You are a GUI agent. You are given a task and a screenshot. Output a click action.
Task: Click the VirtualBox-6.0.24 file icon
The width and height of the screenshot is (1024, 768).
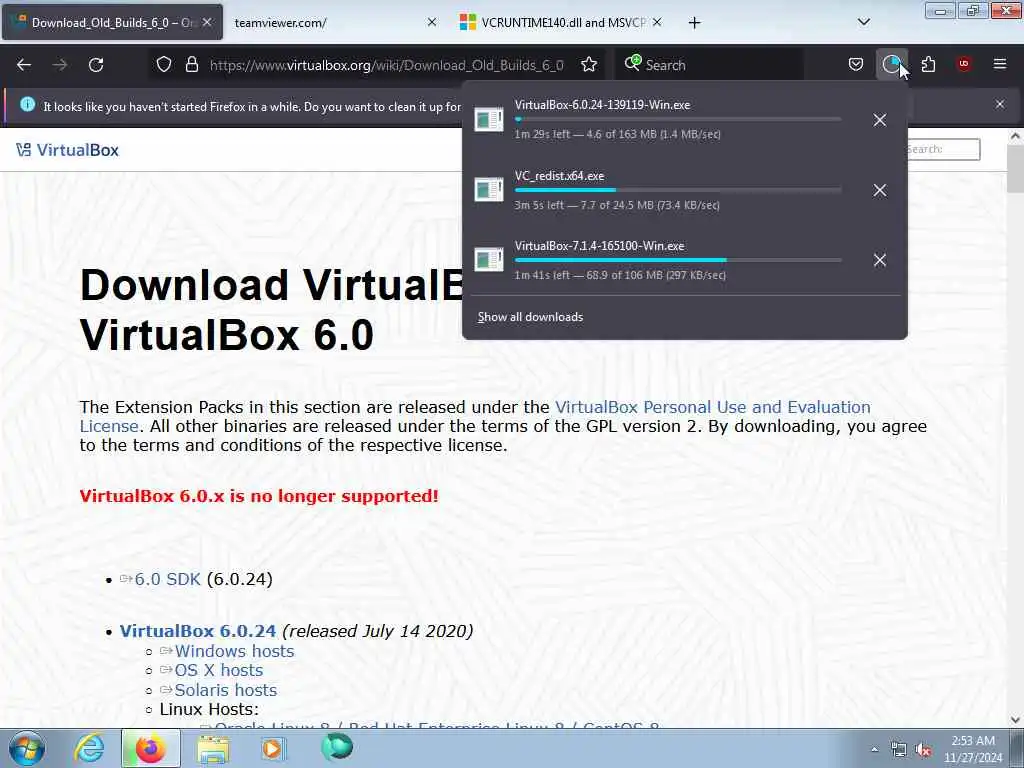(488, 120)
